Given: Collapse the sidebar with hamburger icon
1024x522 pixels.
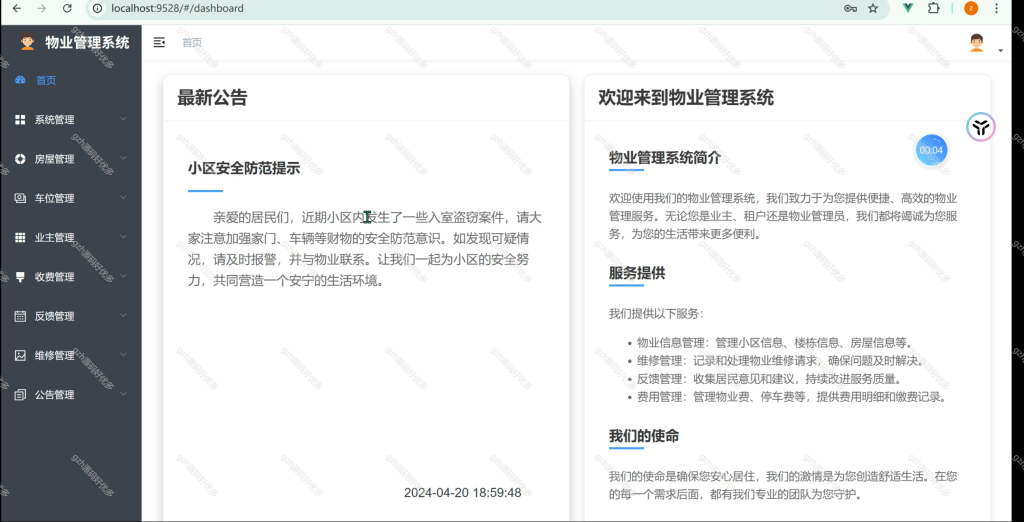Looking at the screenshot, I should click(x=159, y=42).
